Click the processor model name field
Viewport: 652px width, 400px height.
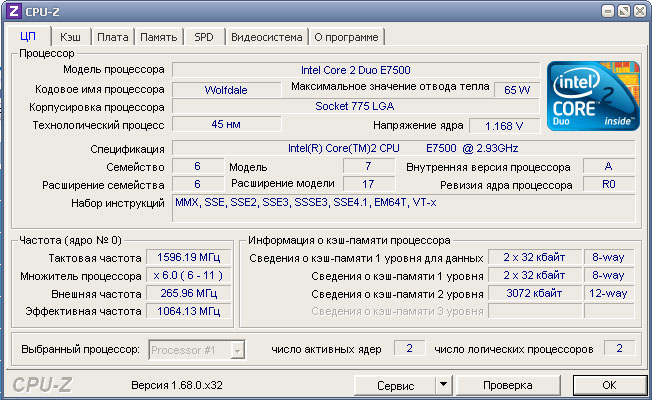tap(356, 70)
